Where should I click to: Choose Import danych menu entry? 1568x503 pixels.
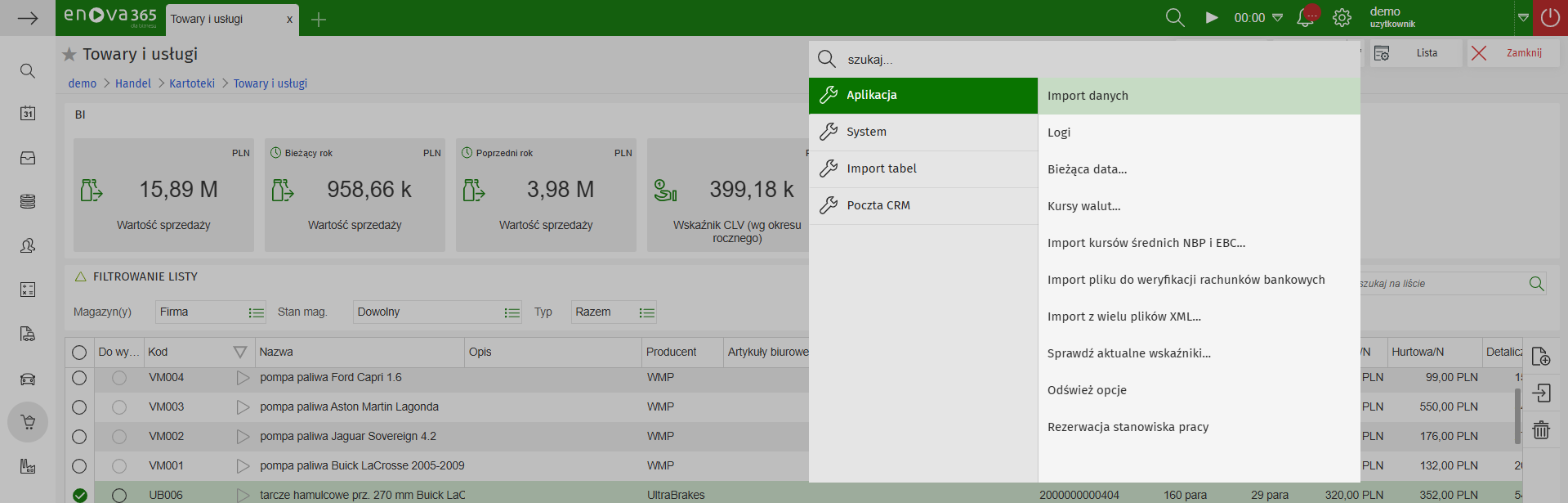coord(1088,96)
